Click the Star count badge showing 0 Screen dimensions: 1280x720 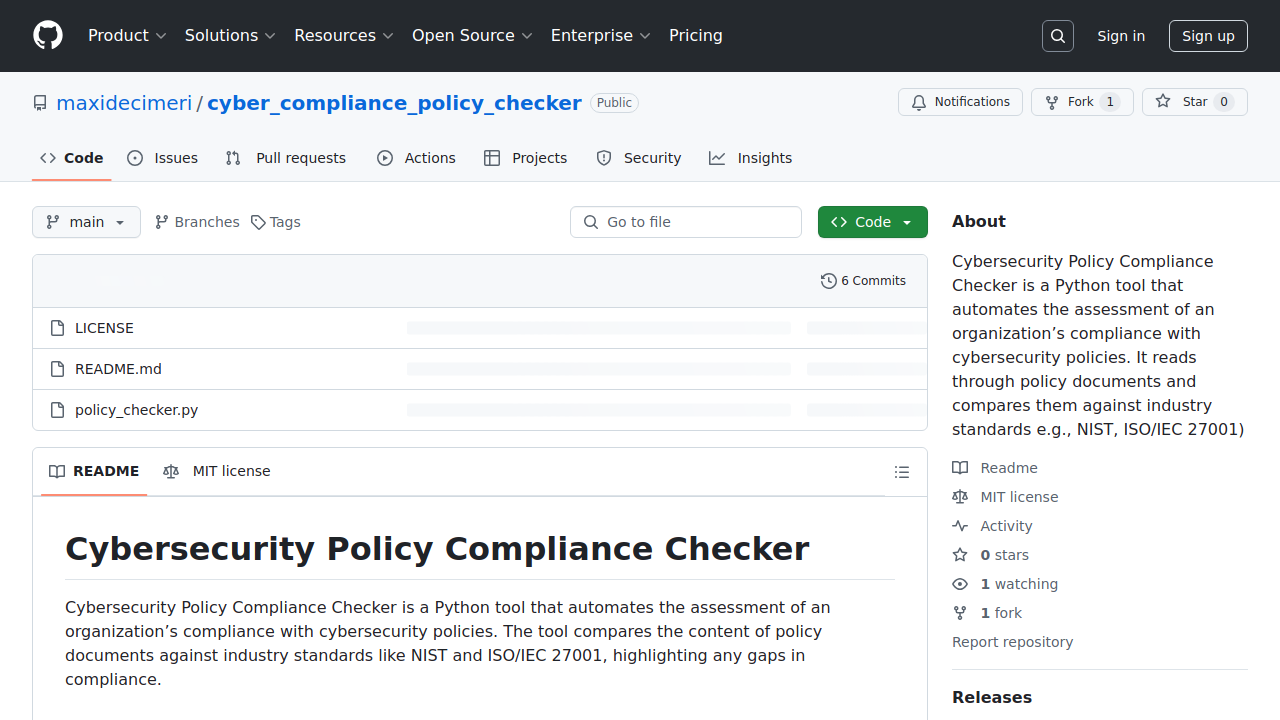coord(1223,102)
